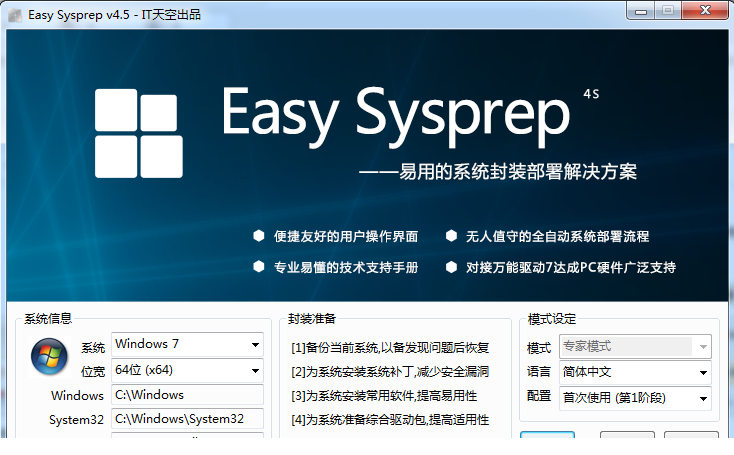734x455 pixels.
Task: Click the Windows 7 orb icon
Action: point(46,357)
